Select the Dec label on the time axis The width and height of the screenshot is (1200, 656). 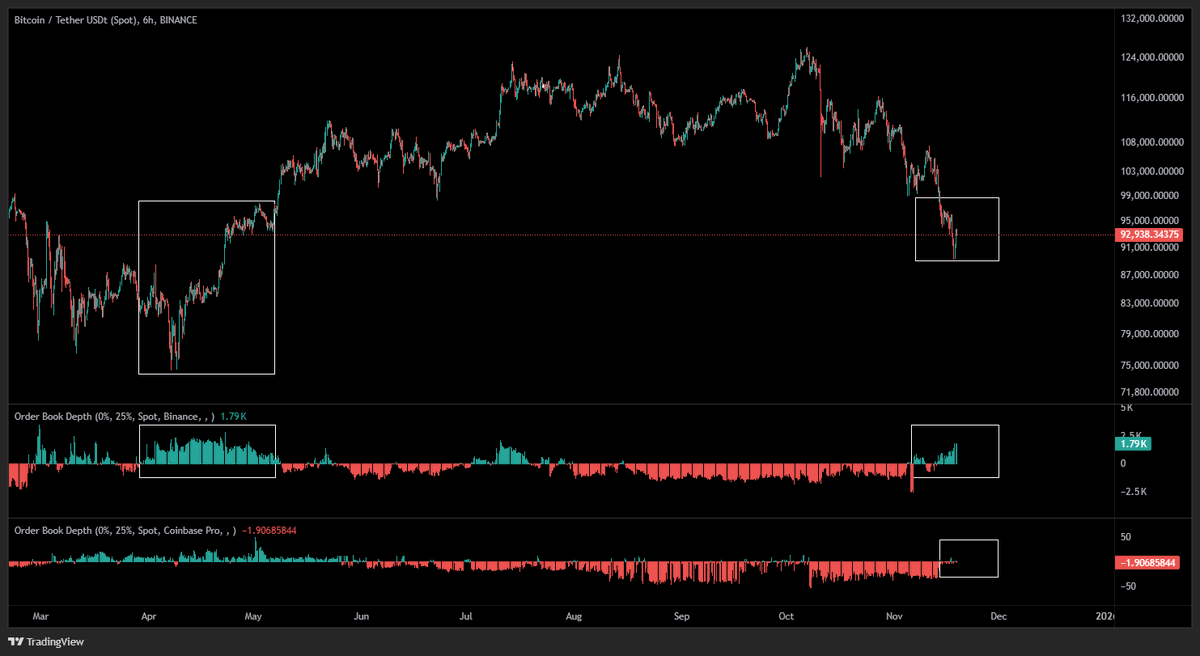[x=998, y=617]
